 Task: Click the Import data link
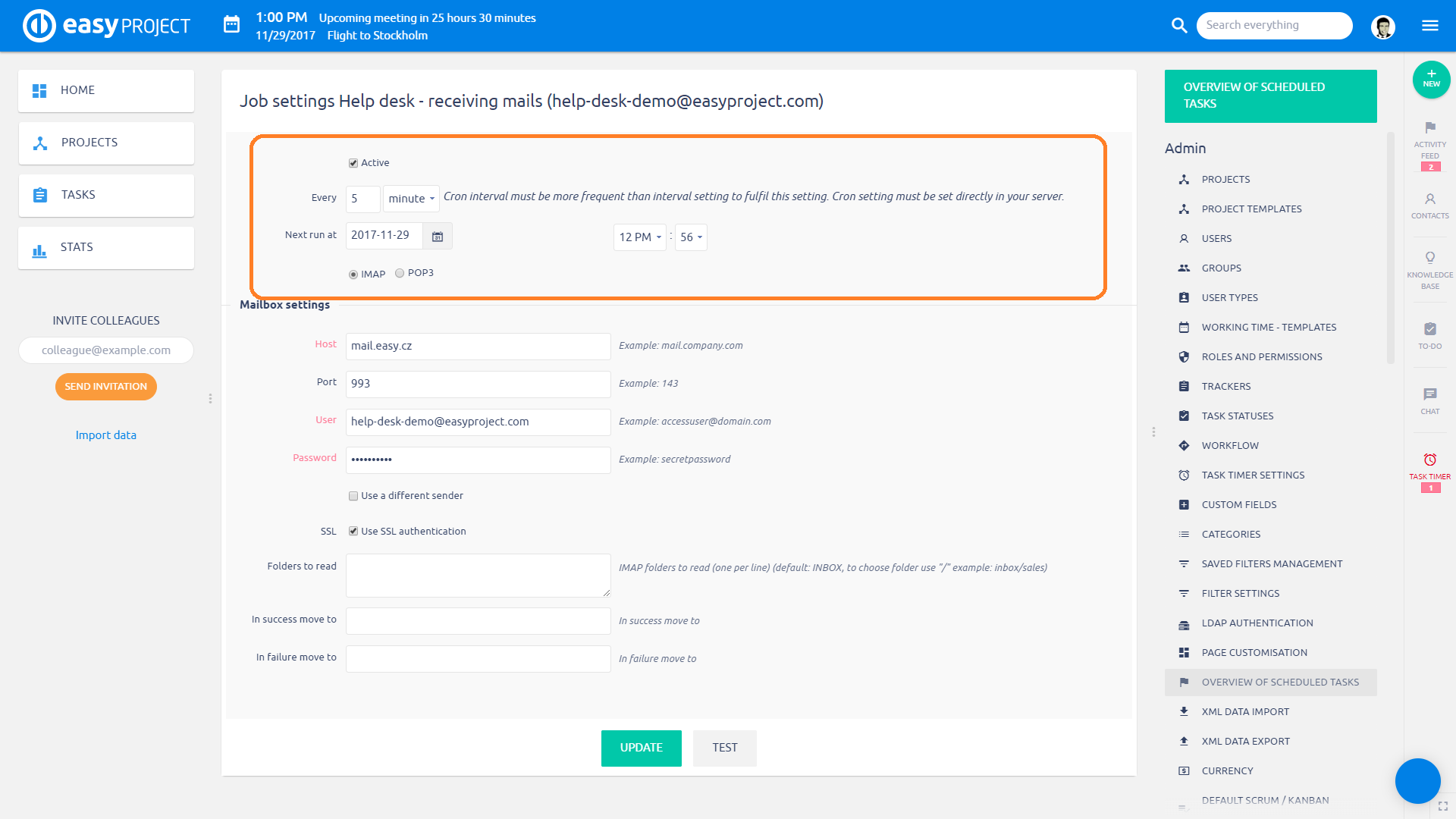click(106, 435)
